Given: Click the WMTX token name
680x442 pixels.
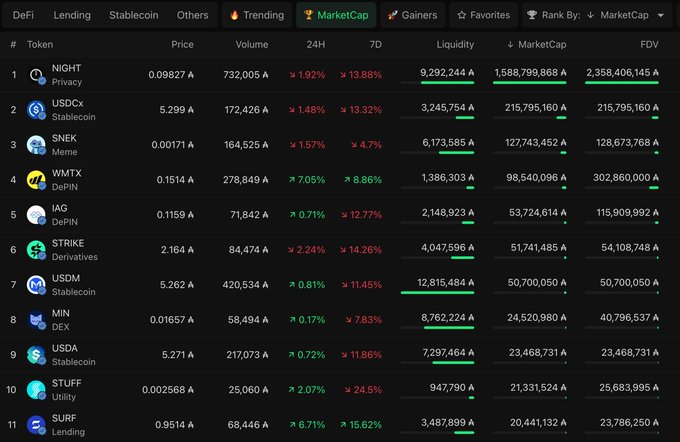Looking at the screenshot, I should click(67, 173).
